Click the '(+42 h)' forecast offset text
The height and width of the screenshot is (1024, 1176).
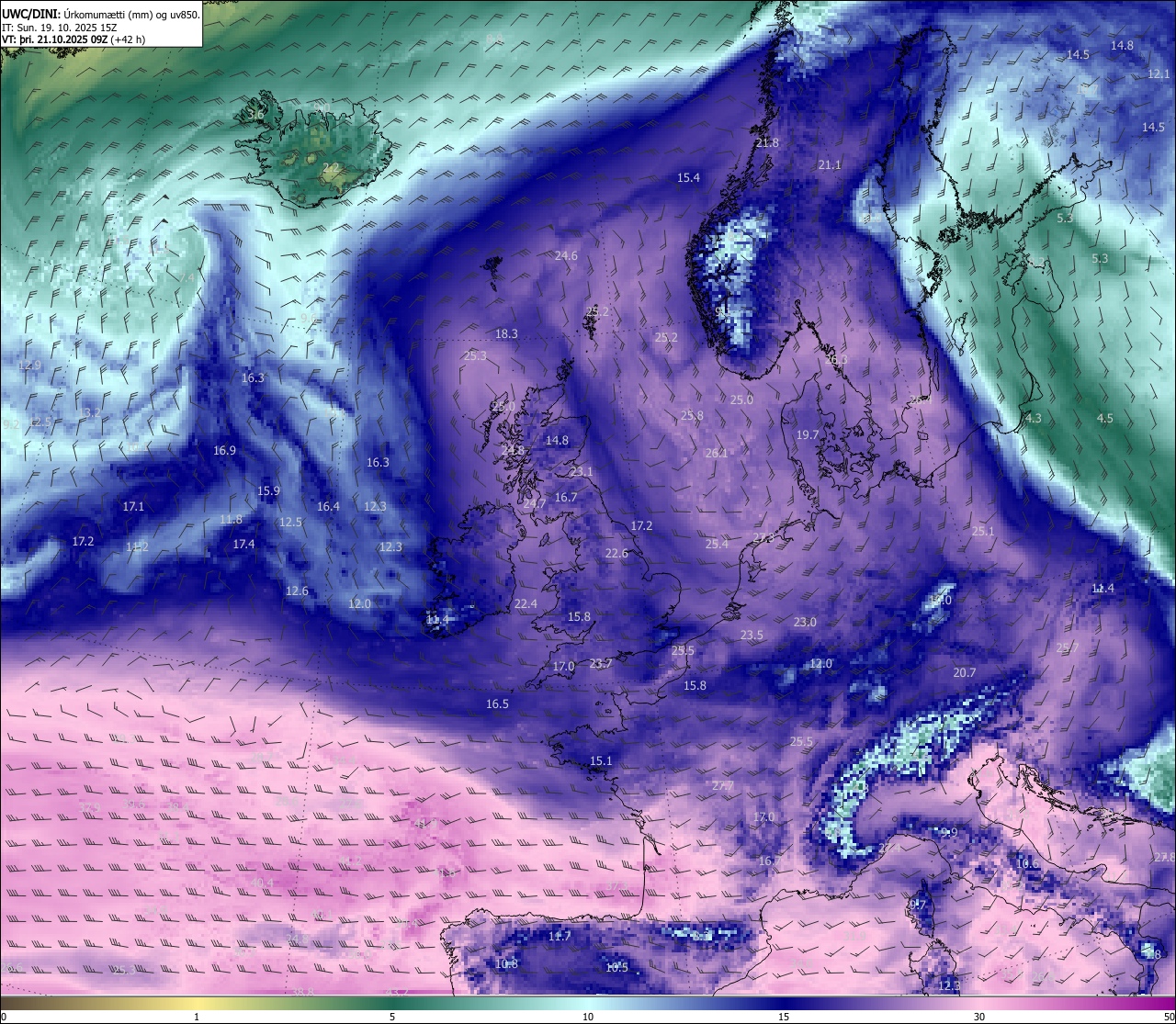point(128,39)
